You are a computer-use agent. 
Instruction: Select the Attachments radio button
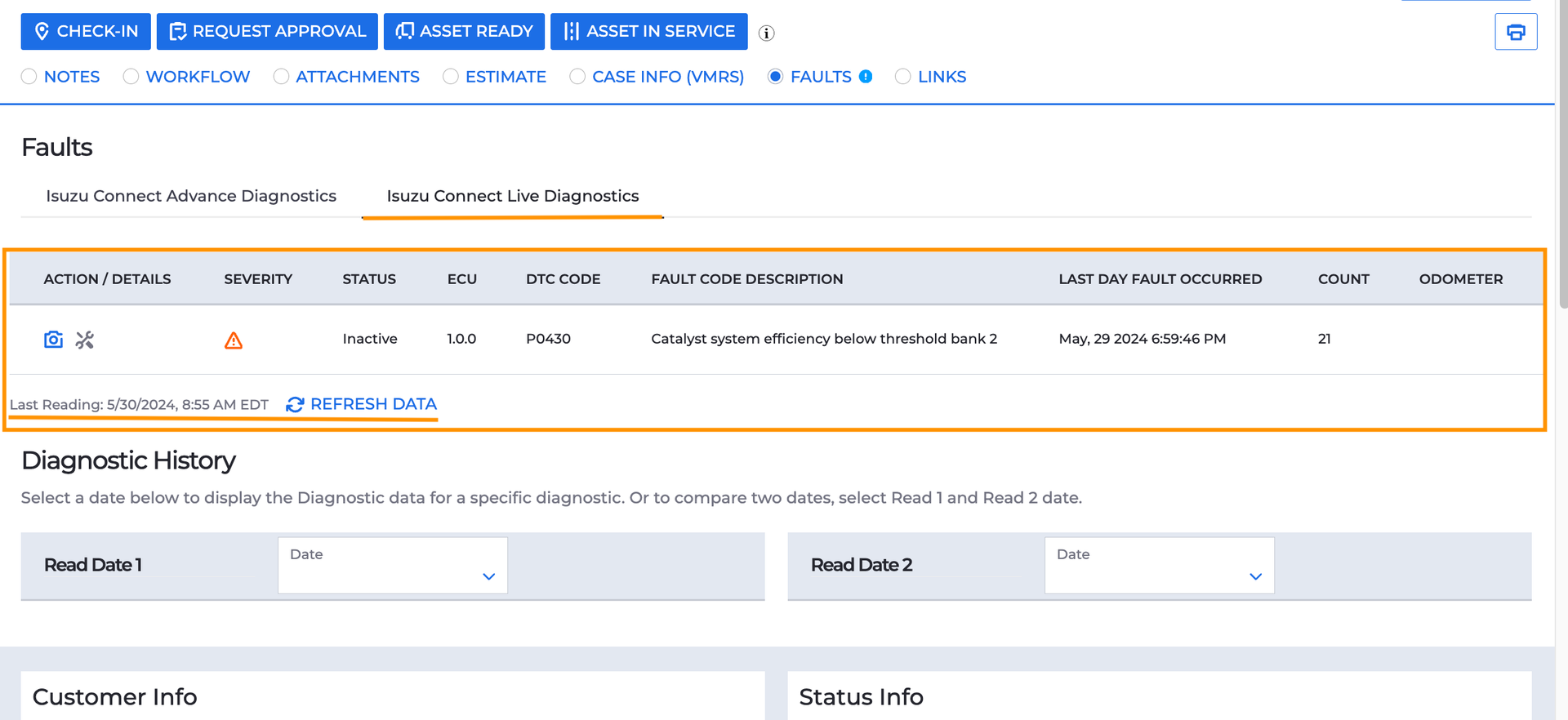pyautogui.click(x=281, y=77)
